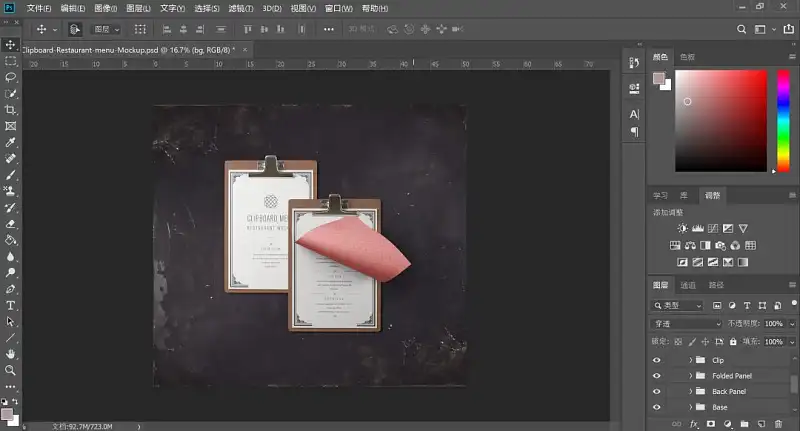Select the Crop tool

pyautogui.click(x=10, y=110)
